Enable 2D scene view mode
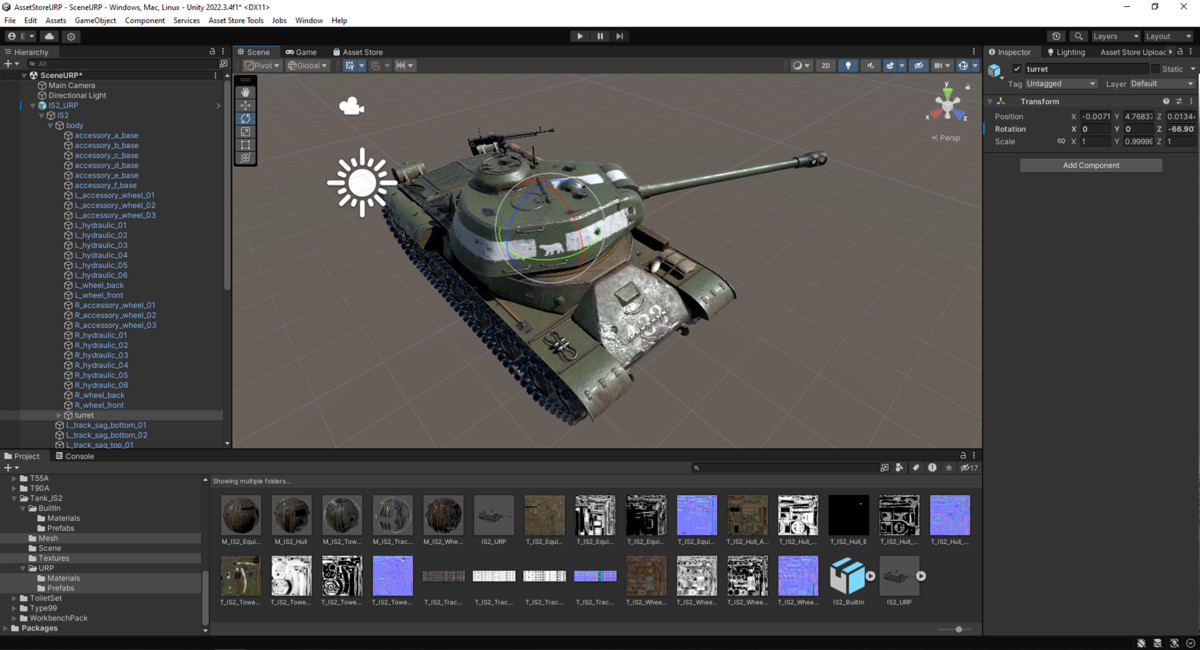 point(826,65)
